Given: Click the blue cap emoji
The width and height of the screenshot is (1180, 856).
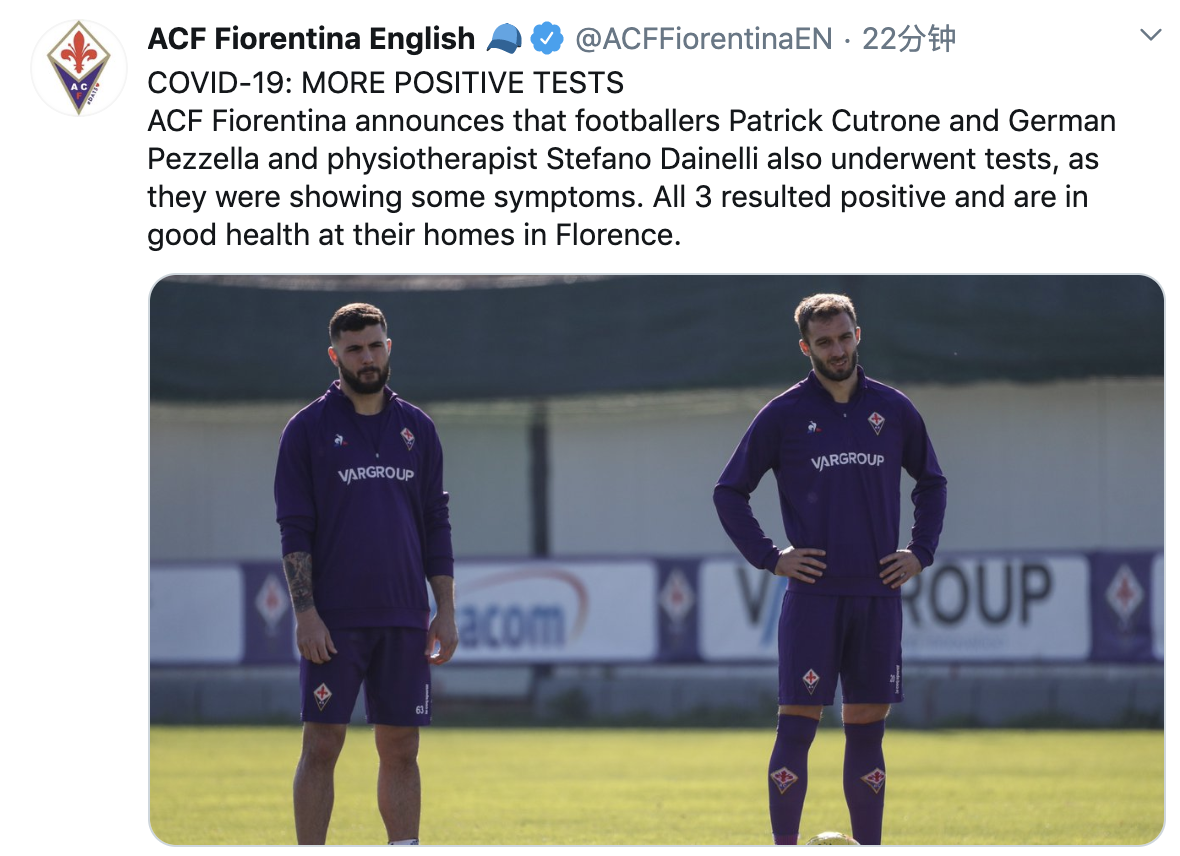Looking at the screenshot, I should click(504, 40).
